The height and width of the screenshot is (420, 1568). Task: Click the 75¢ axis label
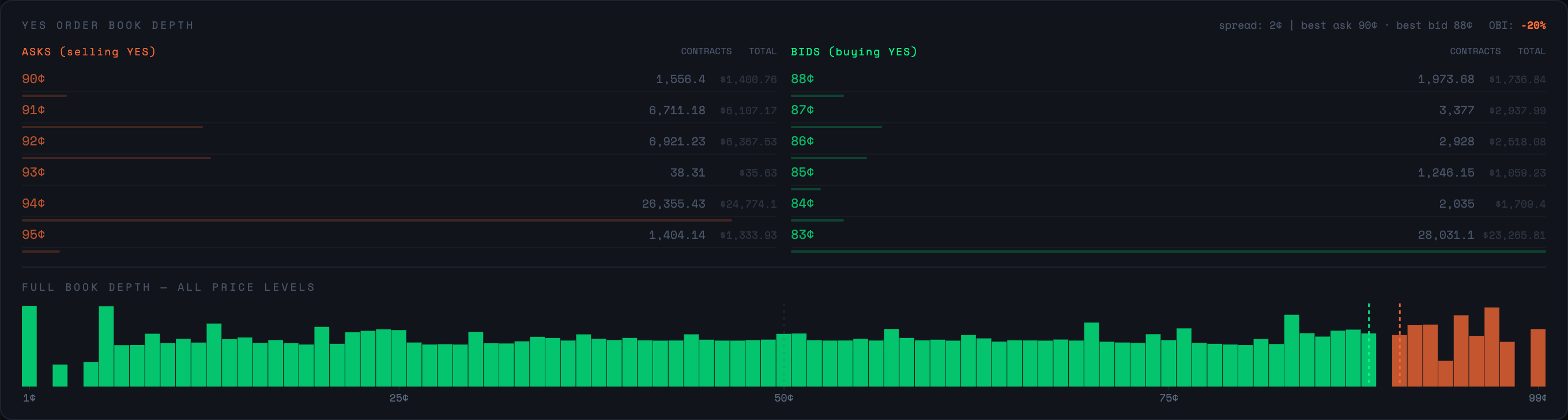[1168, 398]
